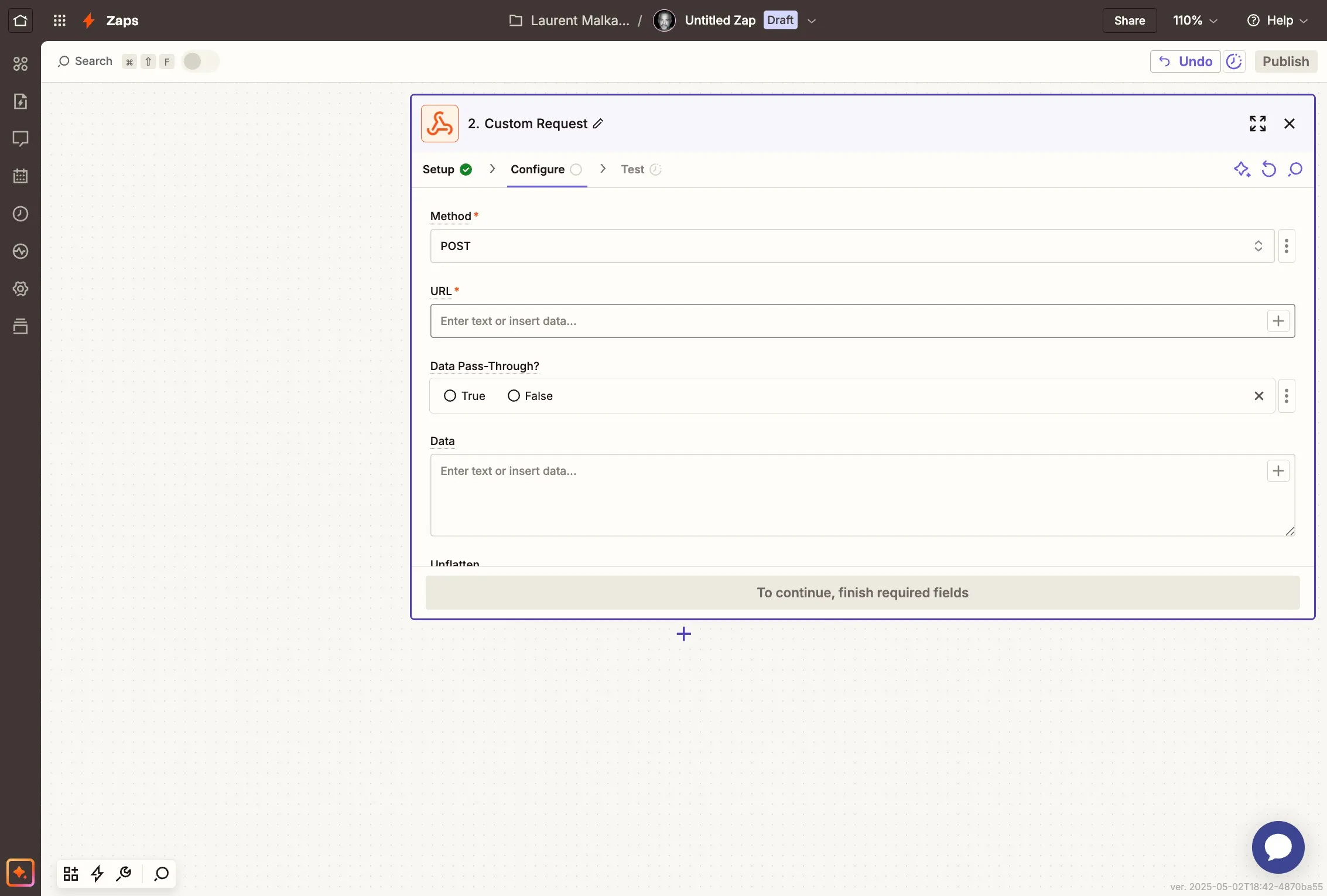Click the orange Webhooks app icon

click(440, 124)
